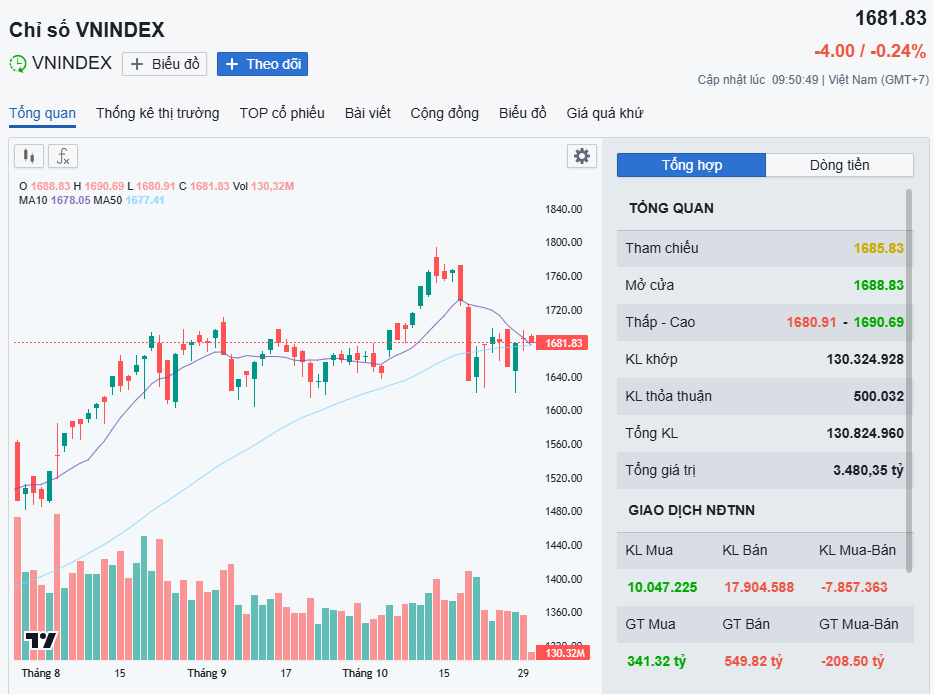Go to the TOP cổ phiếu tab

[282, 113]
